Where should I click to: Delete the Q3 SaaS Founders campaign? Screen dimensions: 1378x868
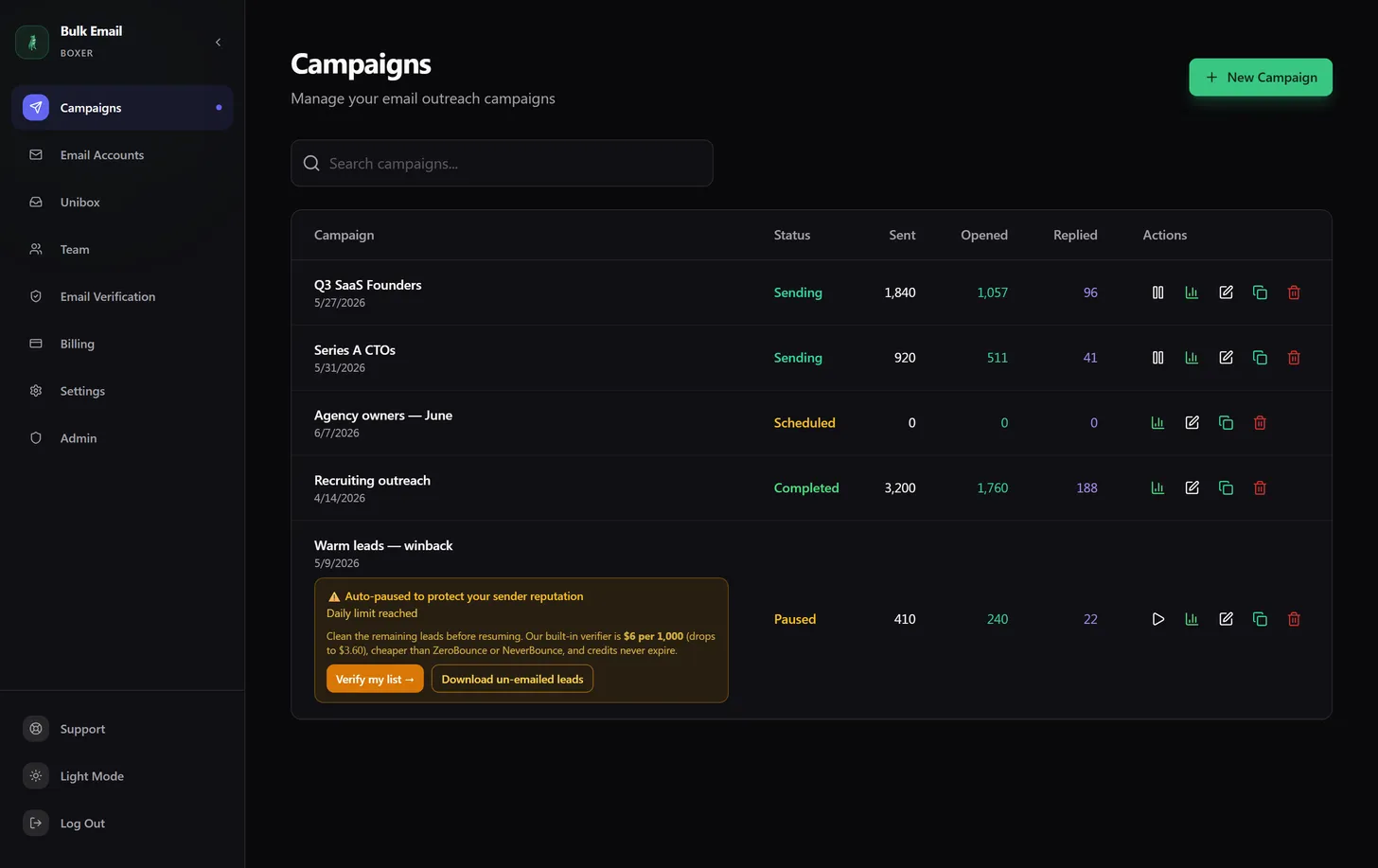[1294, 292]
